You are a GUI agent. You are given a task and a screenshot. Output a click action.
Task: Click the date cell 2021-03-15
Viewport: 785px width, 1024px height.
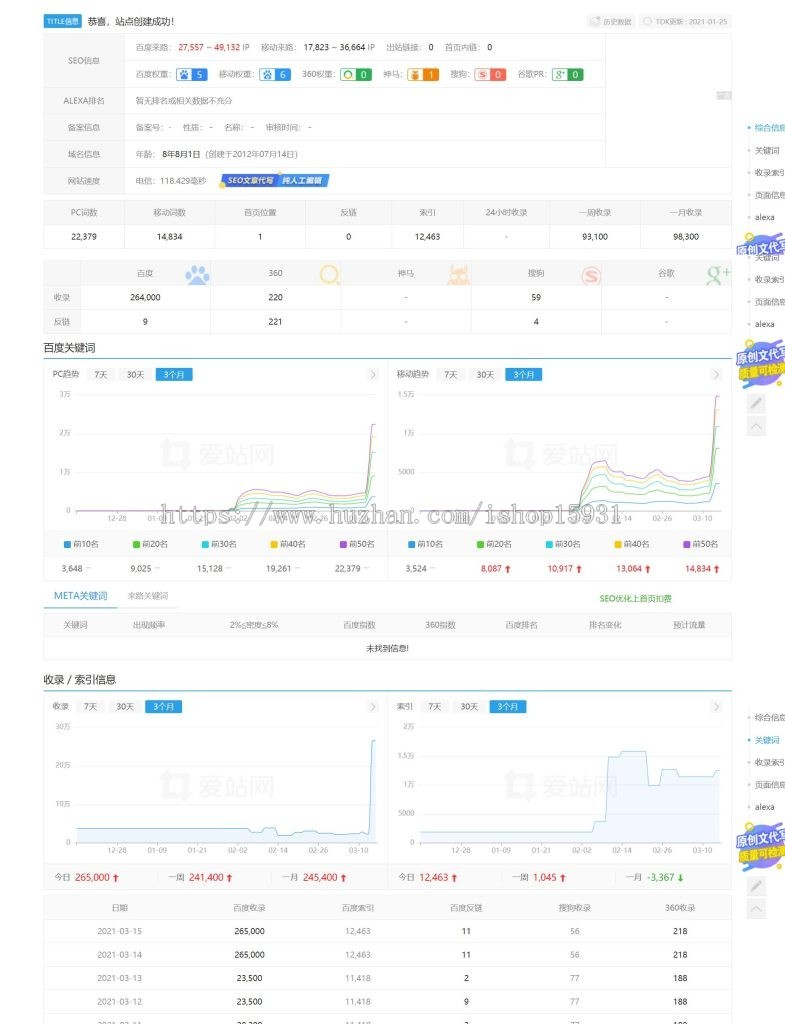(120, 931)
